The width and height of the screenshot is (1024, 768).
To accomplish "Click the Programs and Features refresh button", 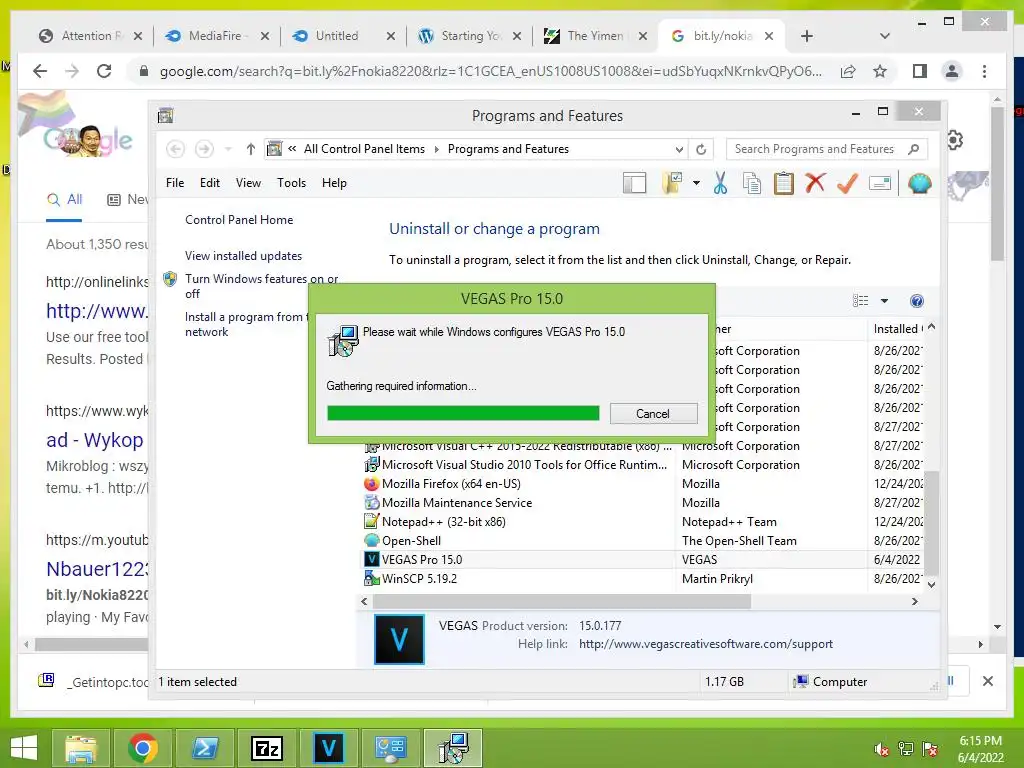I will pos(701,149).
